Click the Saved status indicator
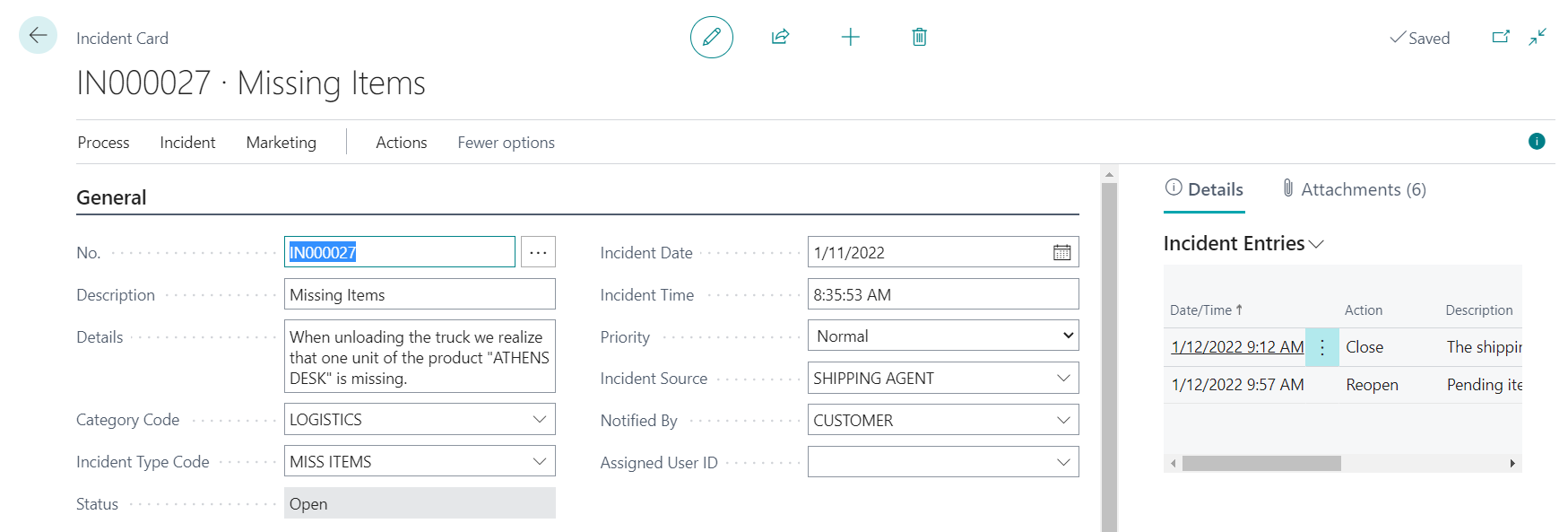This screenshot has width=1568, height=532. (x=1420, y=38)
